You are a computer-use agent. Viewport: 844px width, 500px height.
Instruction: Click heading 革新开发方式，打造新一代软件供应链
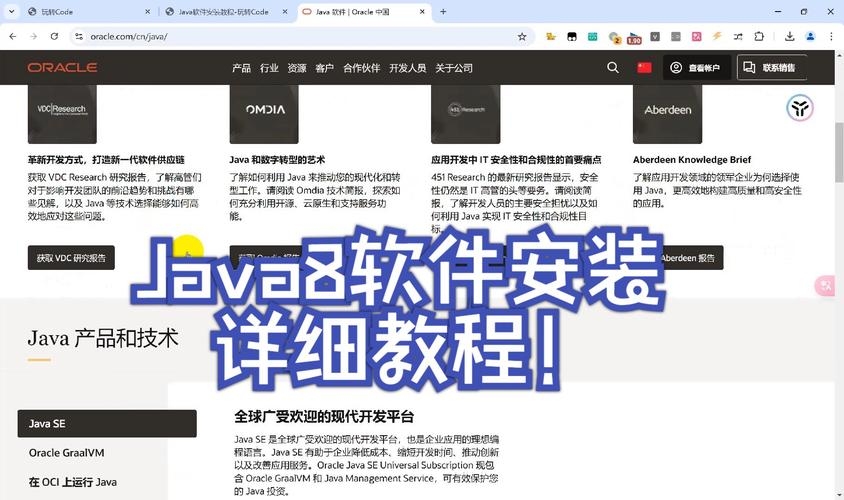[106, 160]
